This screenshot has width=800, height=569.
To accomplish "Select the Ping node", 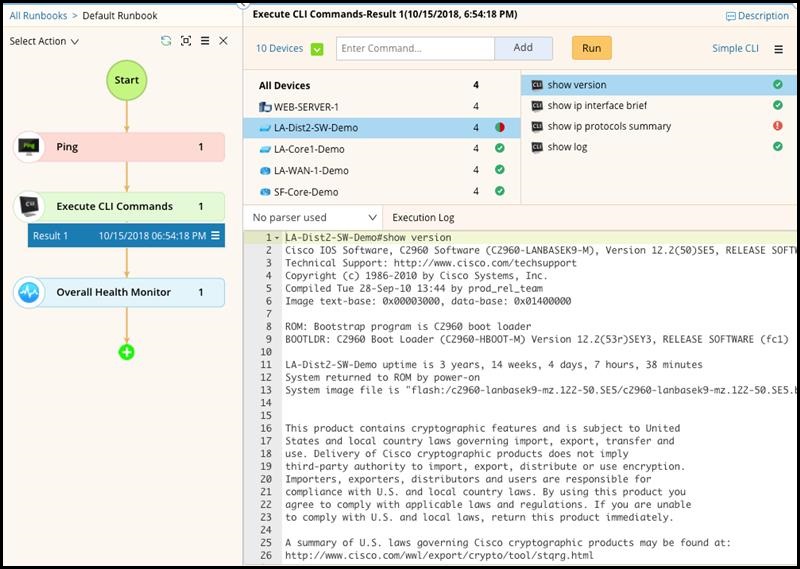I will click(x=128, y=147).
